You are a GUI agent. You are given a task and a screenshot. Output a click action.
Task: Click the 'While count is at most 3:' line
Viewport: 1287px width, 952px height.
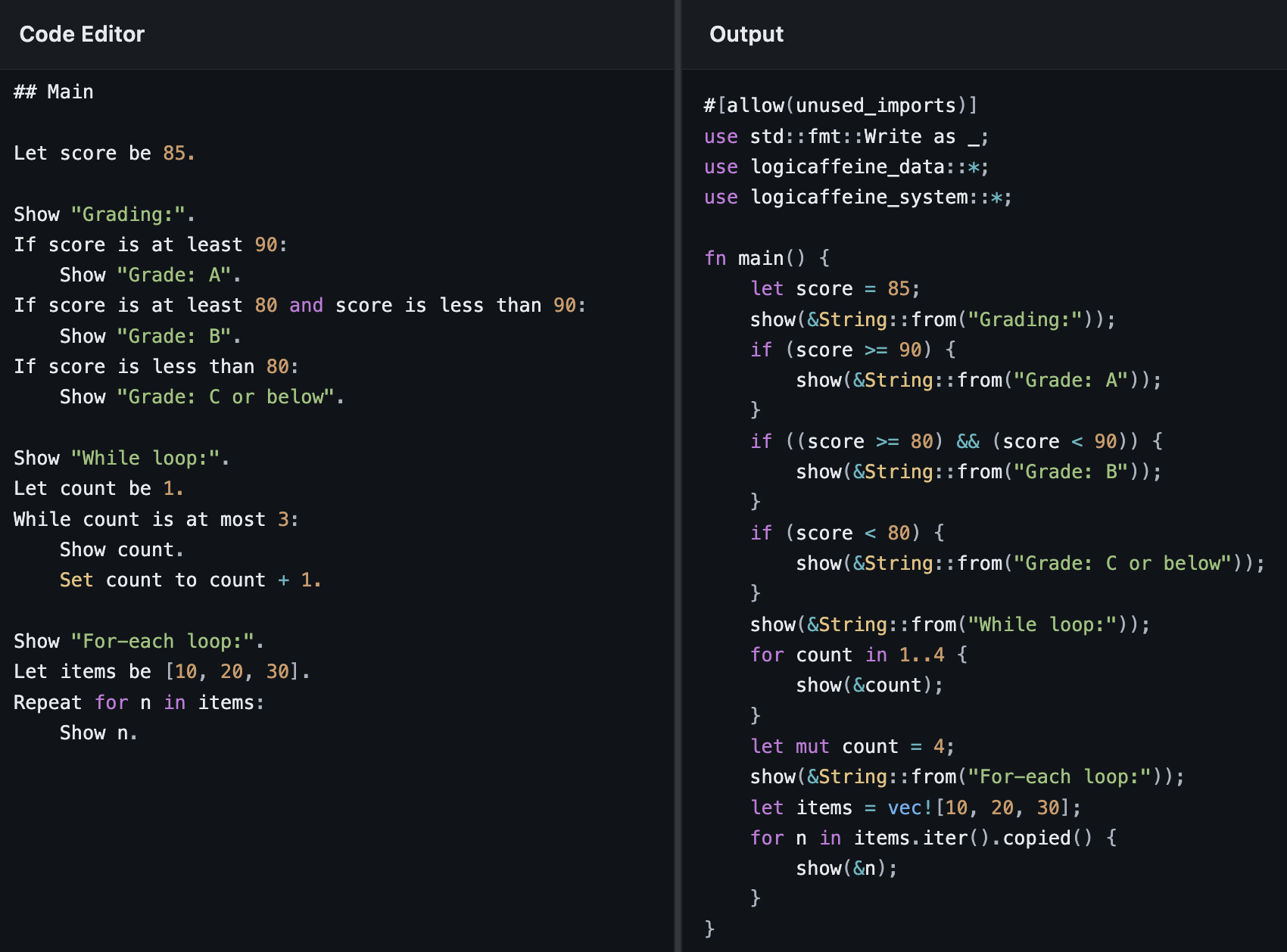point(155,519)
